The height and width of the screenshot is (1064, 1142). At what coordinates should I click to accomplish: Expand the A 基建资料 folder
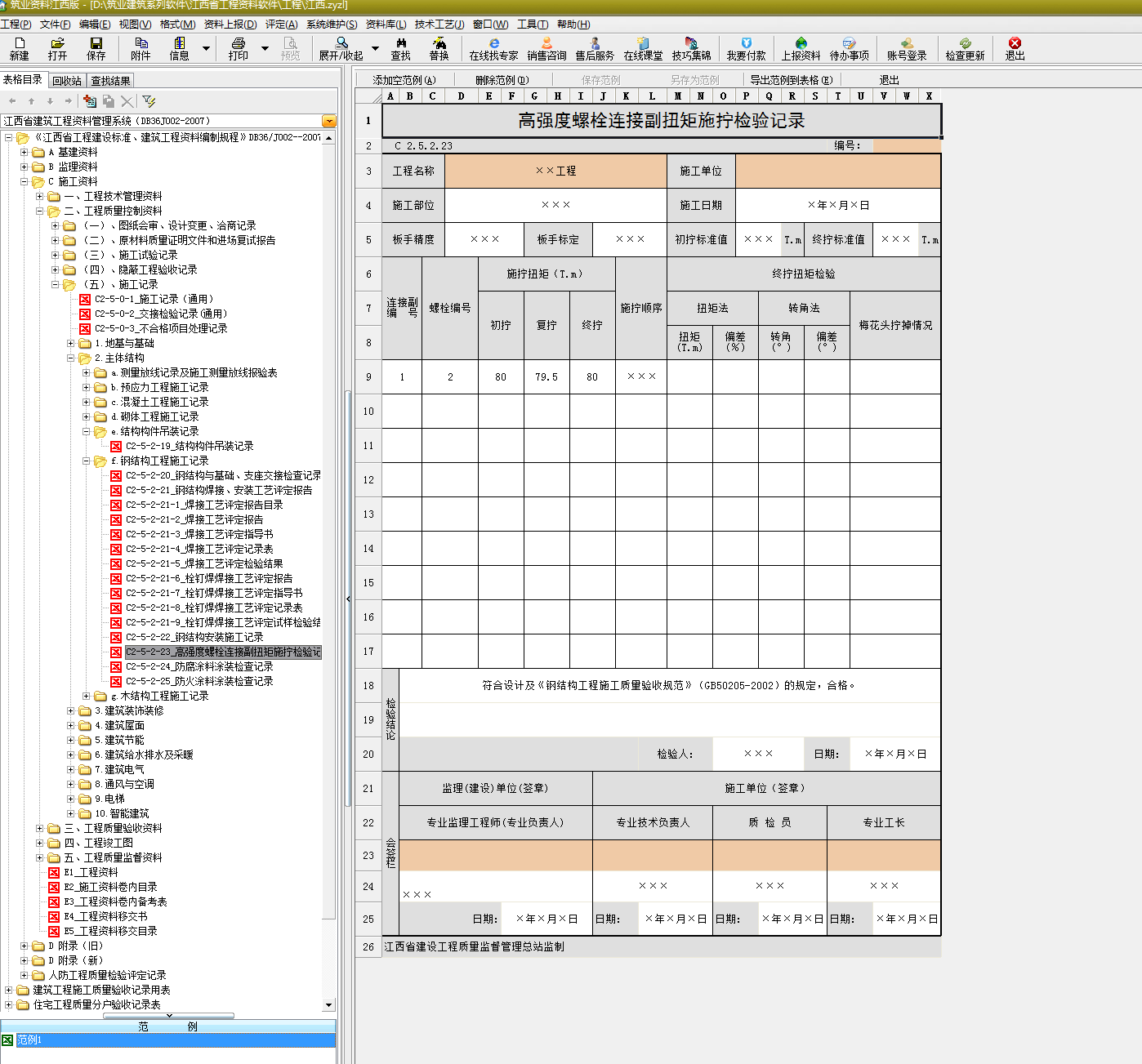(25, 152)
